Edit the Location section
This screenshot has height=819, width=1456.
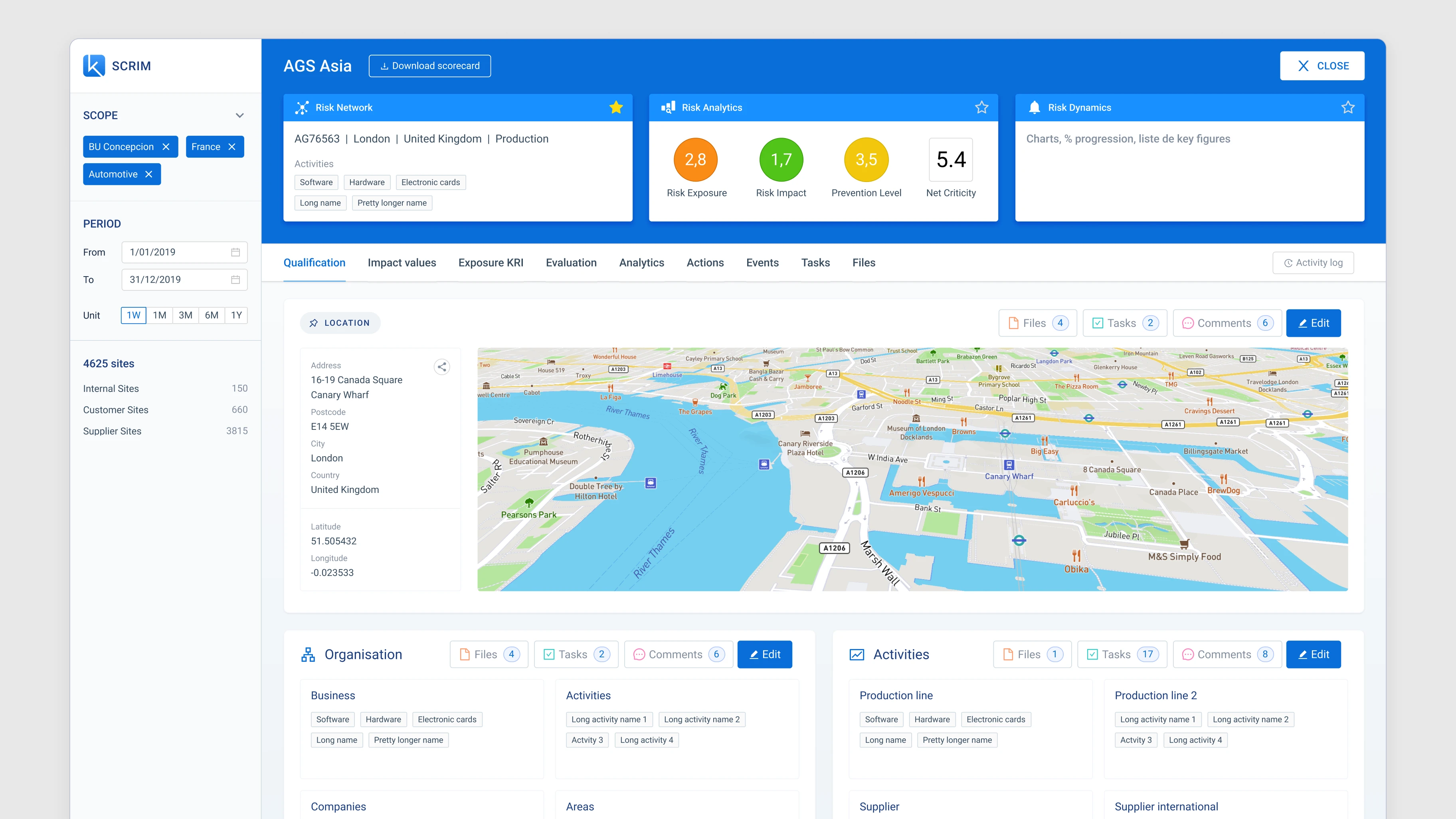[x=1313, y=323]
